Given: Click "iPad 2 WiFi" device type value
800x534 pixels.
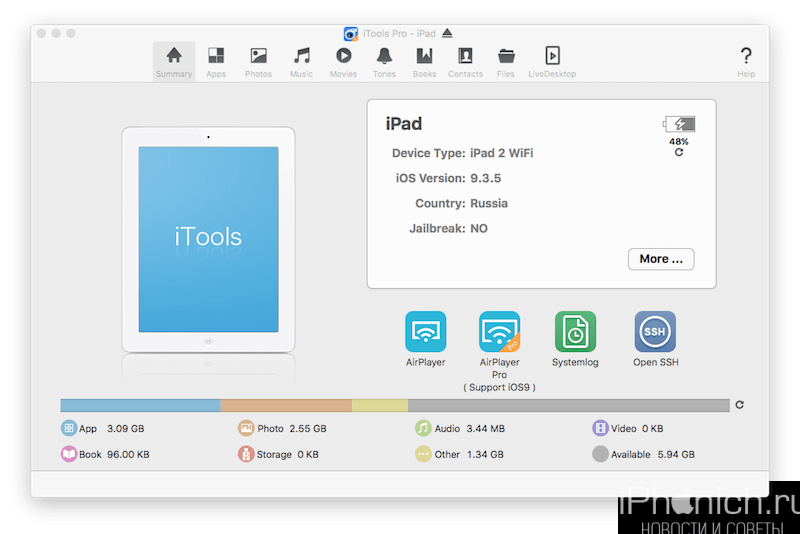Looking at the screenshot, I should tap(502, 153).
